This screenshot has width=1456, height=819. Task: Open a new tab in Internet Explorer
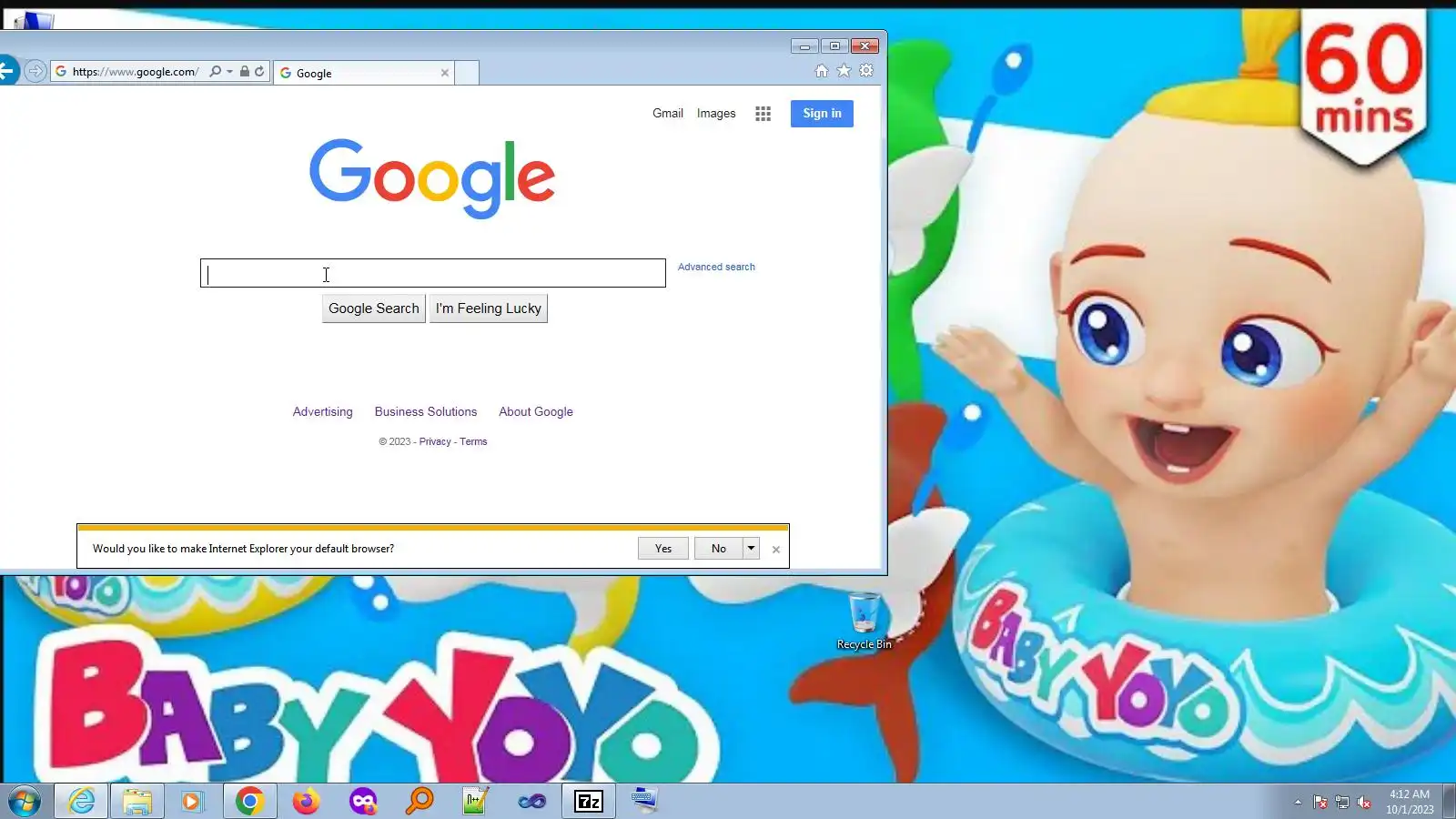[467, 73]
